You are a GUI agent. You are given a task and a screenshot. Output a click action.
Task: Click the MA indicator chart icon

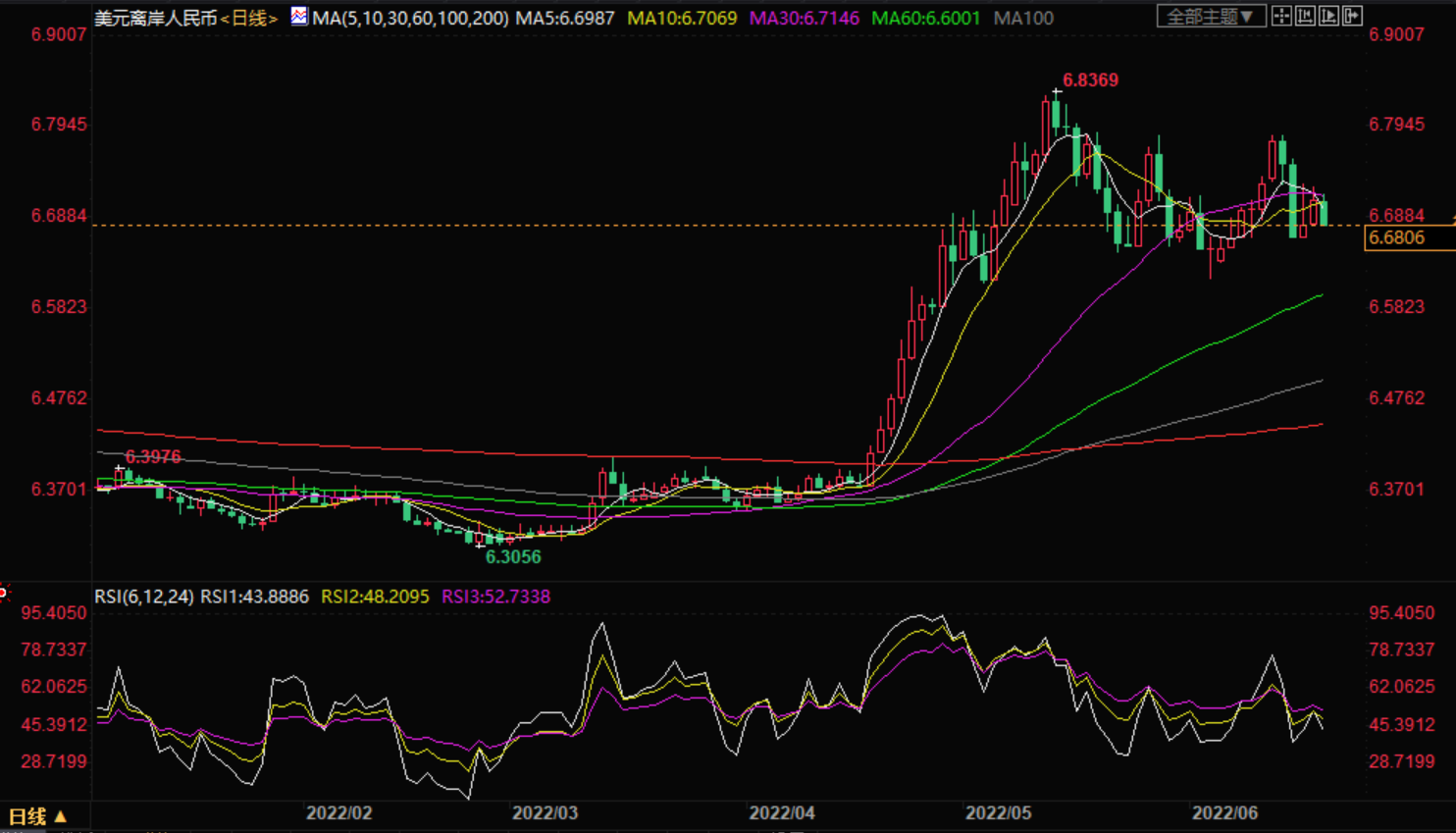(298, 17)
